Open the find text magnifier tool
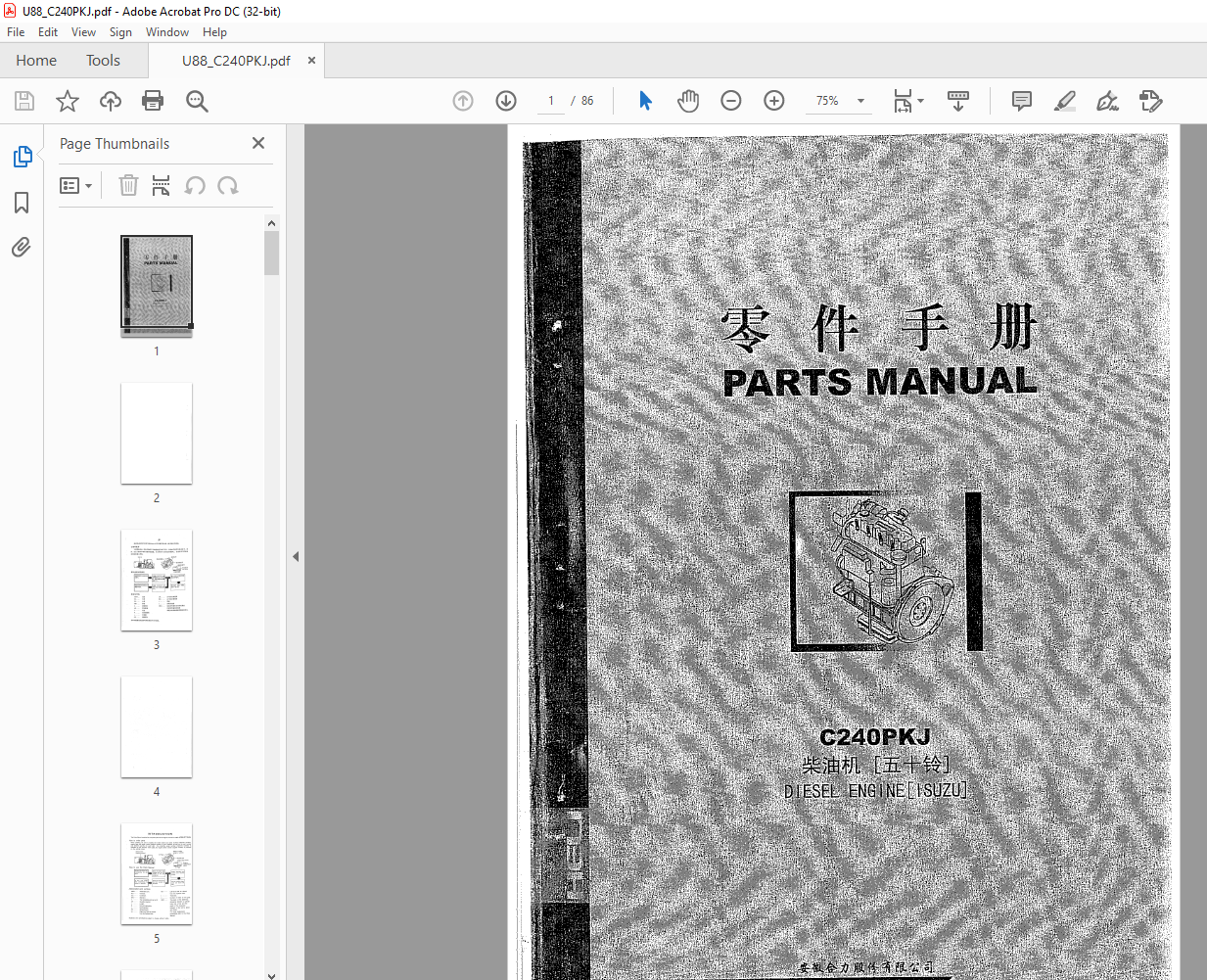The height and width of the screenshot is (980, 1207). 197,101
